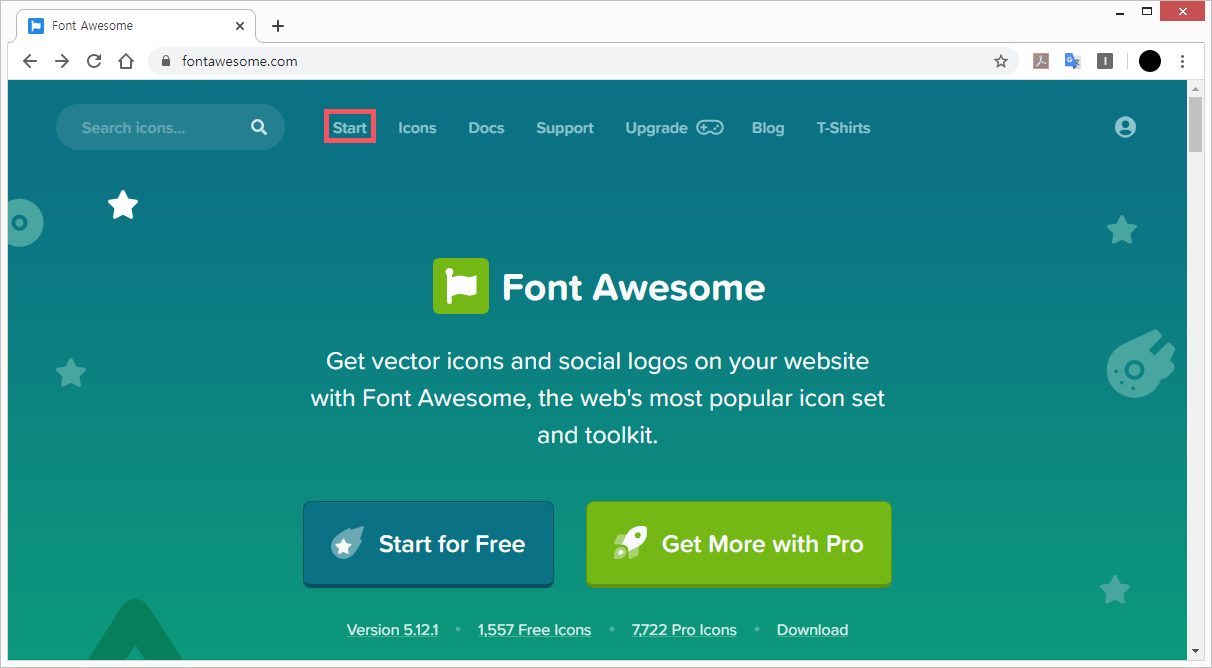Click Get More with Pro button
The width and height of the screenshot is (1212, 668).
point(739,544)
